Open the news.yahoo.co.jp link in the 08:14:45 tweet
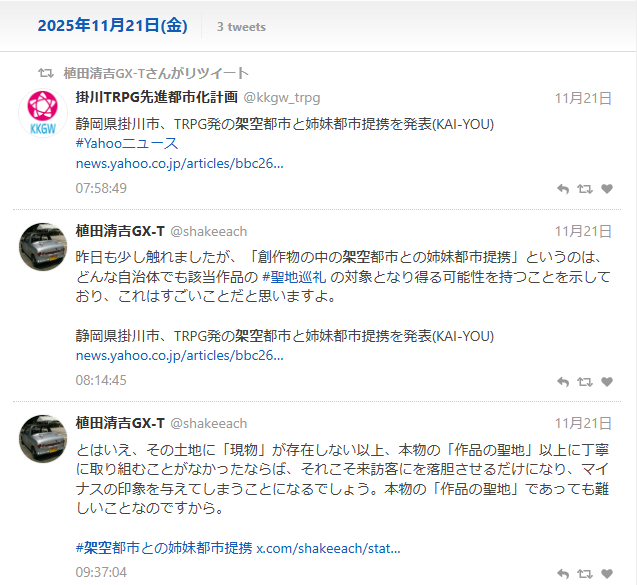The image size is (637, 585). [180, 355]
